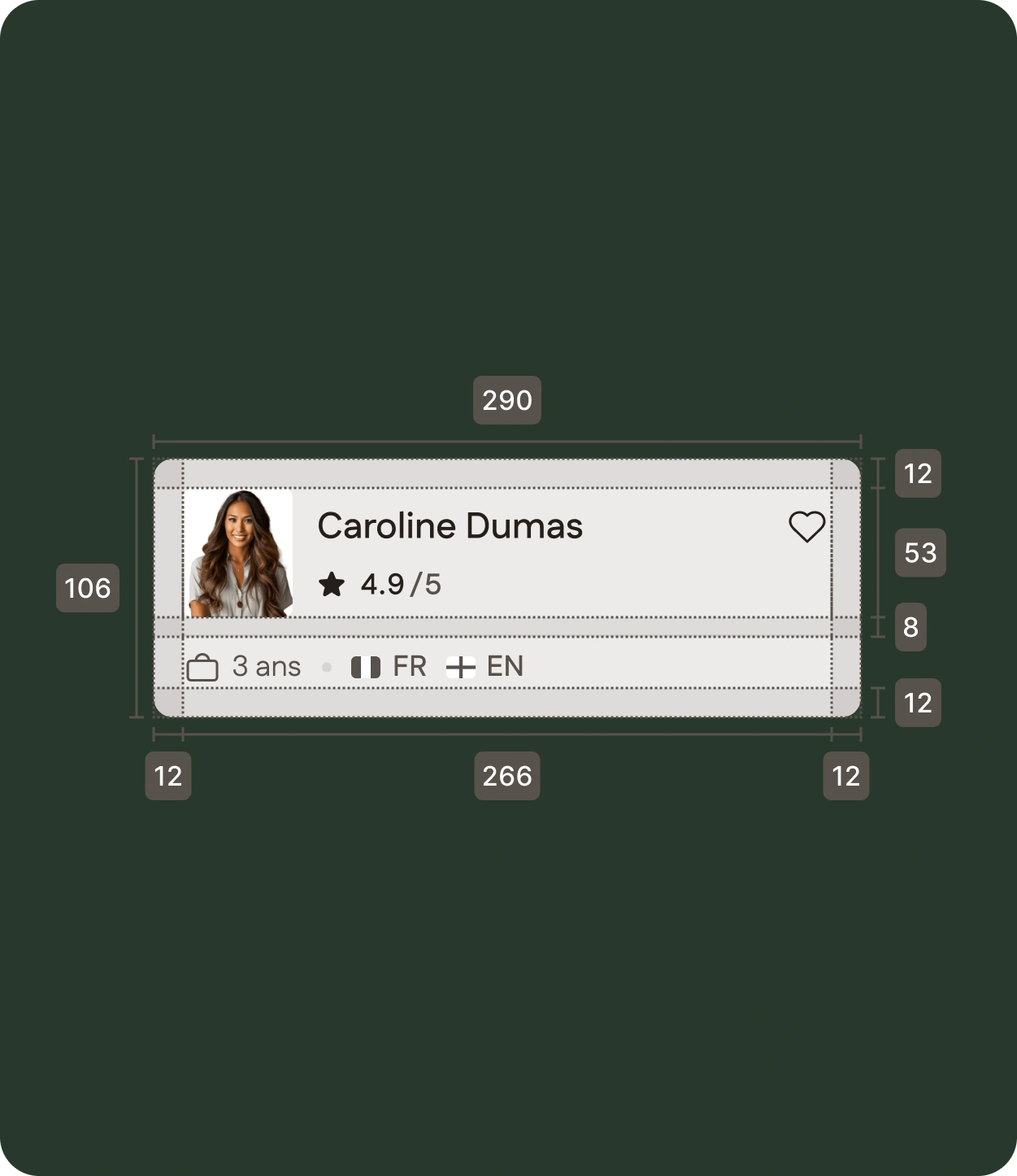Click the dot separator after 3 ans
The width and height of the screenshot is (1017, 1176).
(x=327, y=668)
